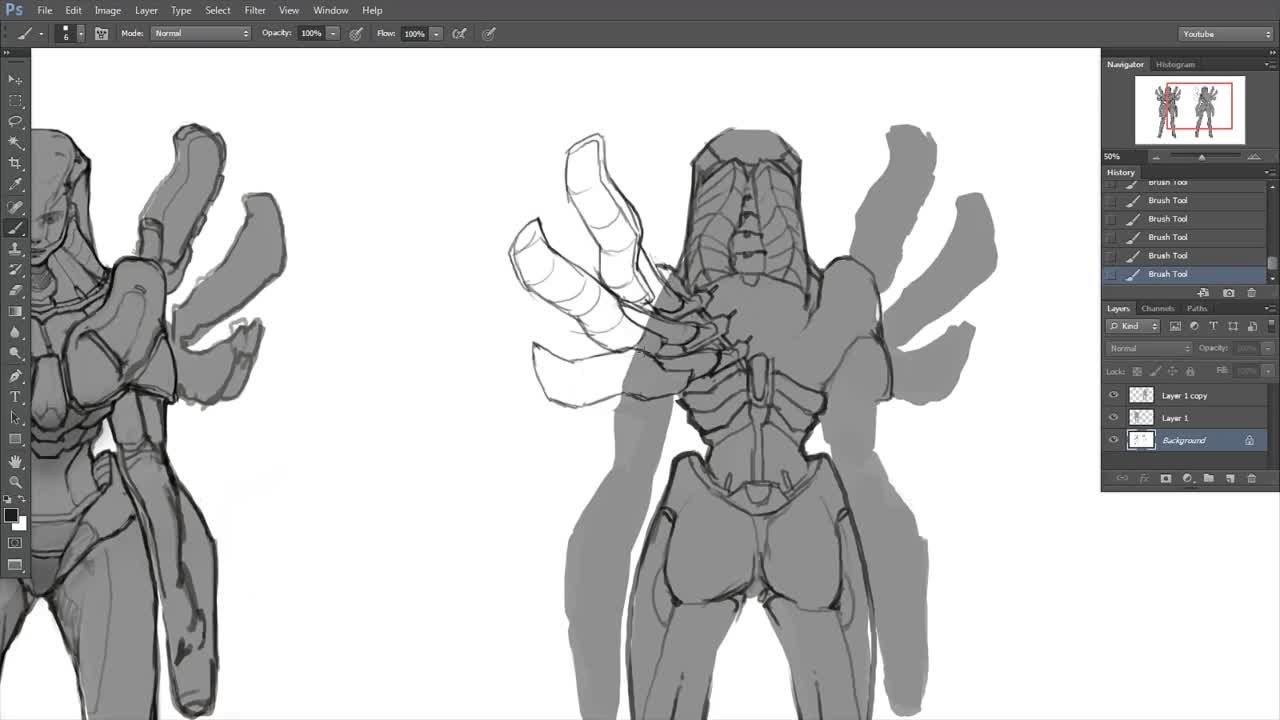Switch to the Paths tab
This screenshot has width=1280, height=720.
(x=1197, y=308)
